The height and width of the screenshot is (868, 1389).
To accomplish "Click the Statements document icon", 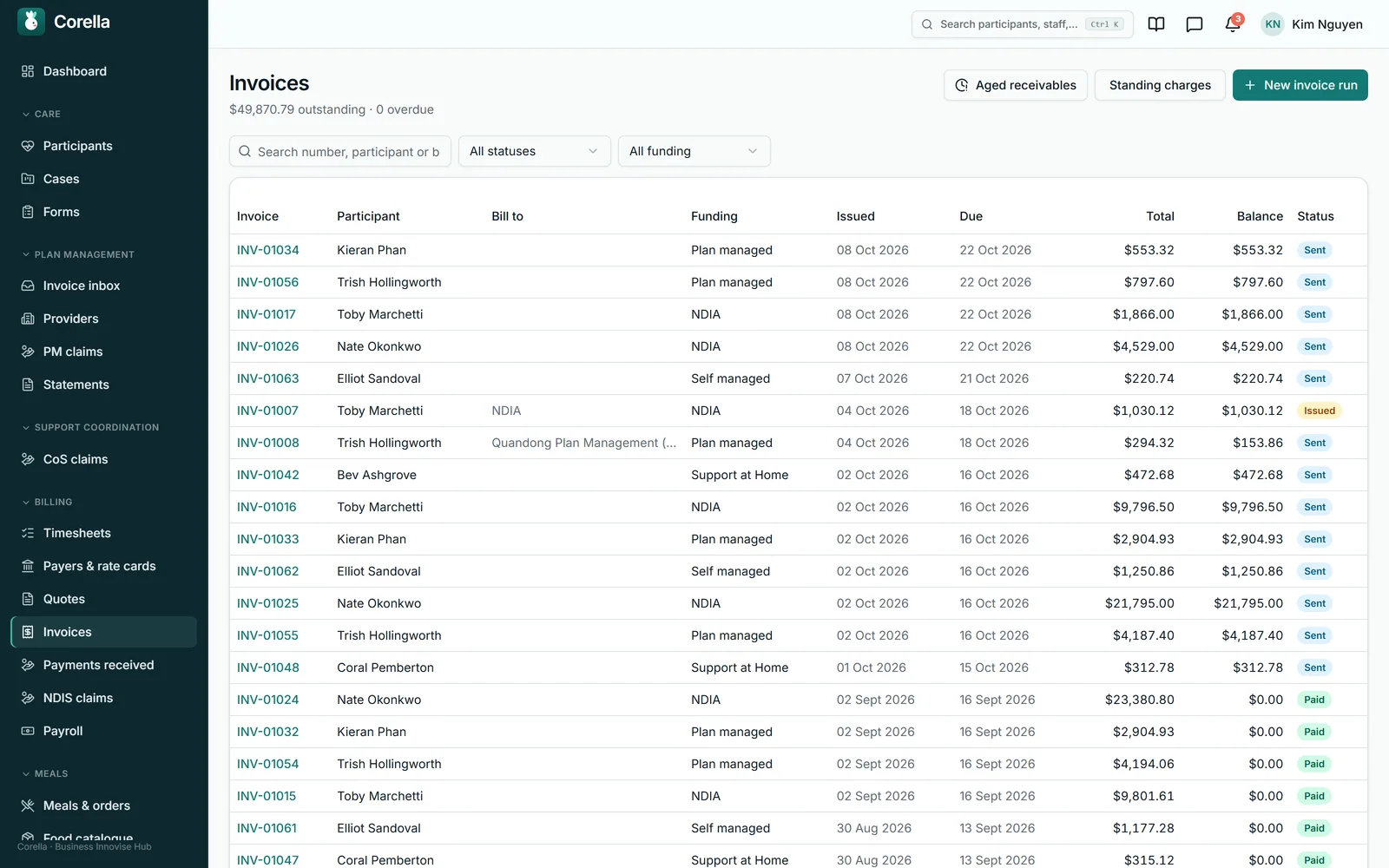I will click(28, 385).
